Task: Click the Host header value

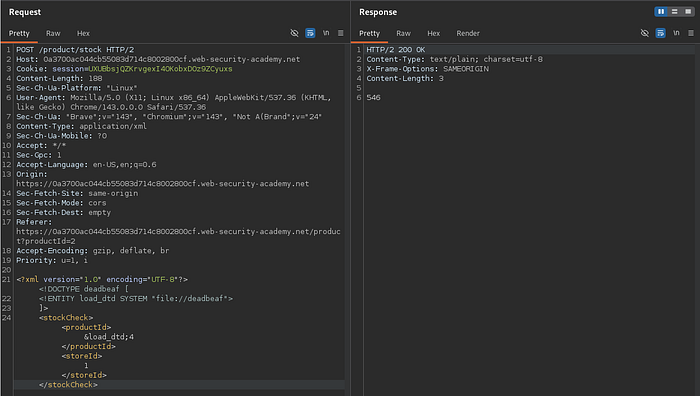Action: point(171,59)
